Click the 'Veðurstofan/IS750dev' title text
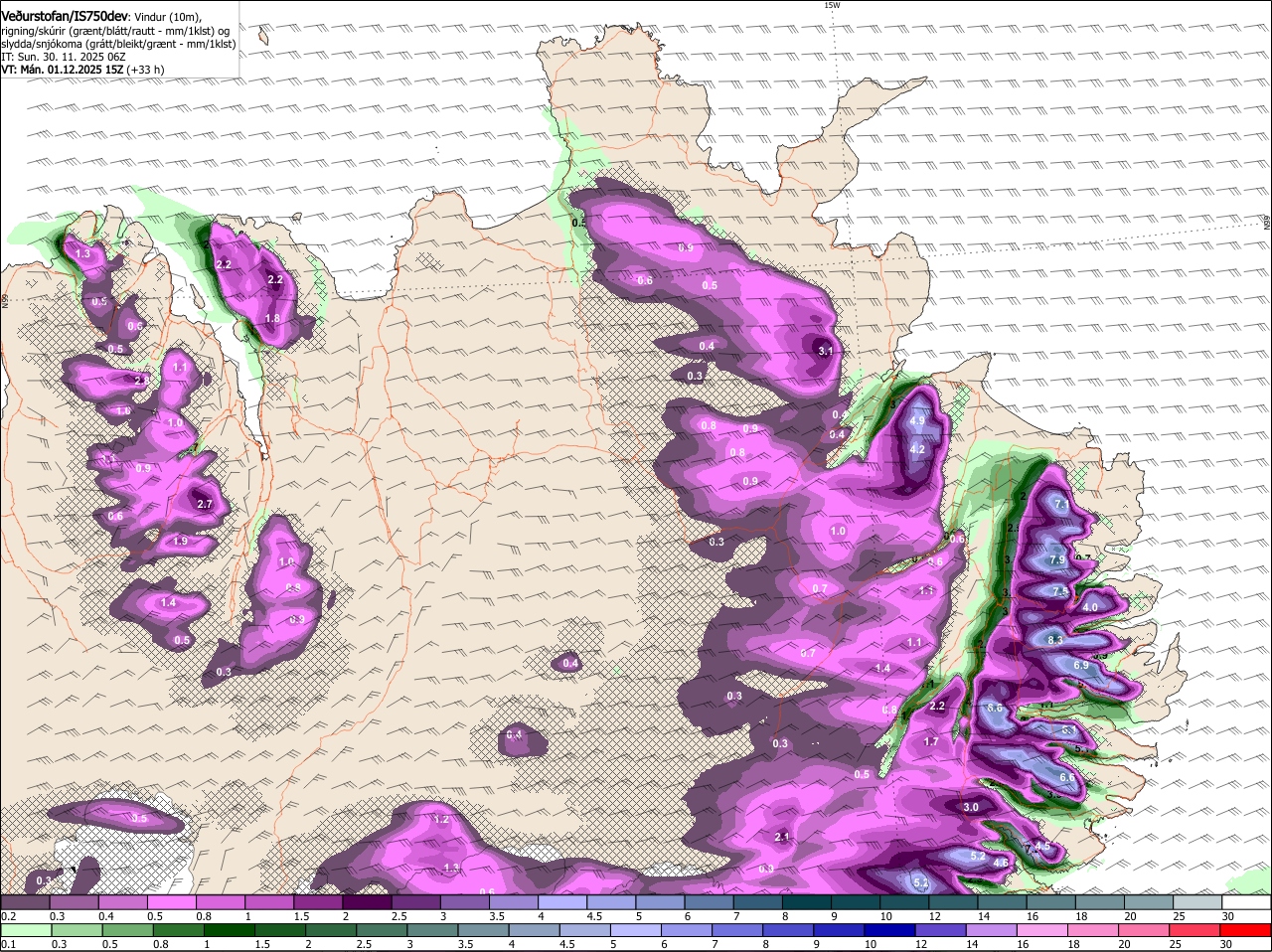1272x952 pixels. click(66, 17)
